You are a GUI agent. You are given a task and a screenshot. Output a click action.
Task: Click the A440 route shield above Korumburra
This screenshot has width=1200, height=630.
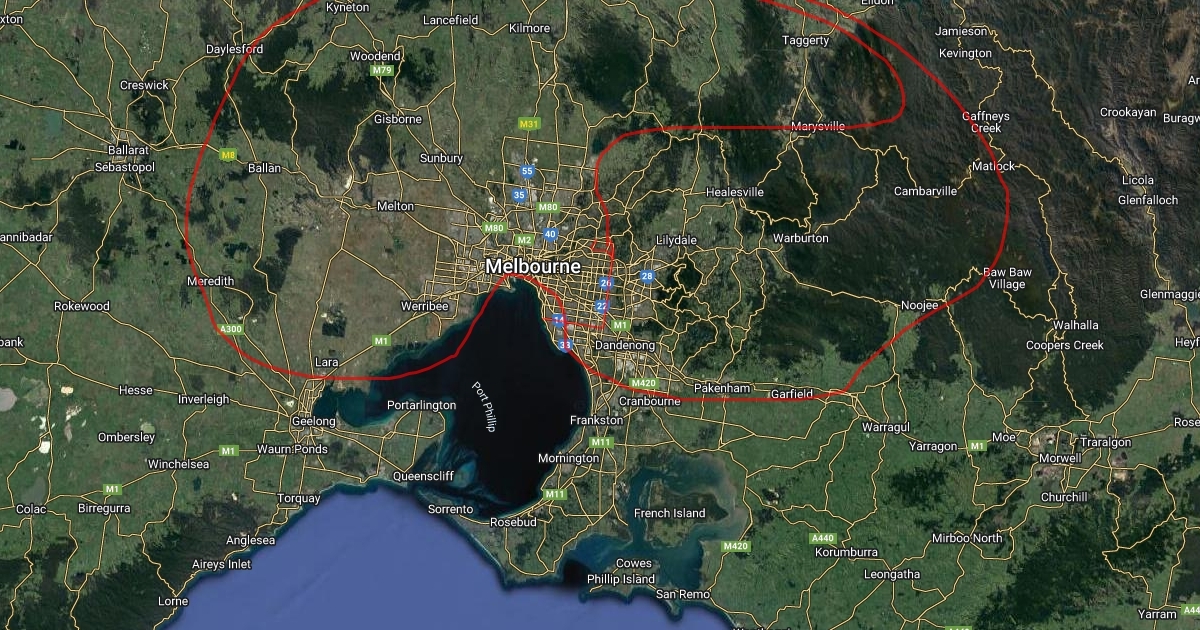click(x=823, y=538)
